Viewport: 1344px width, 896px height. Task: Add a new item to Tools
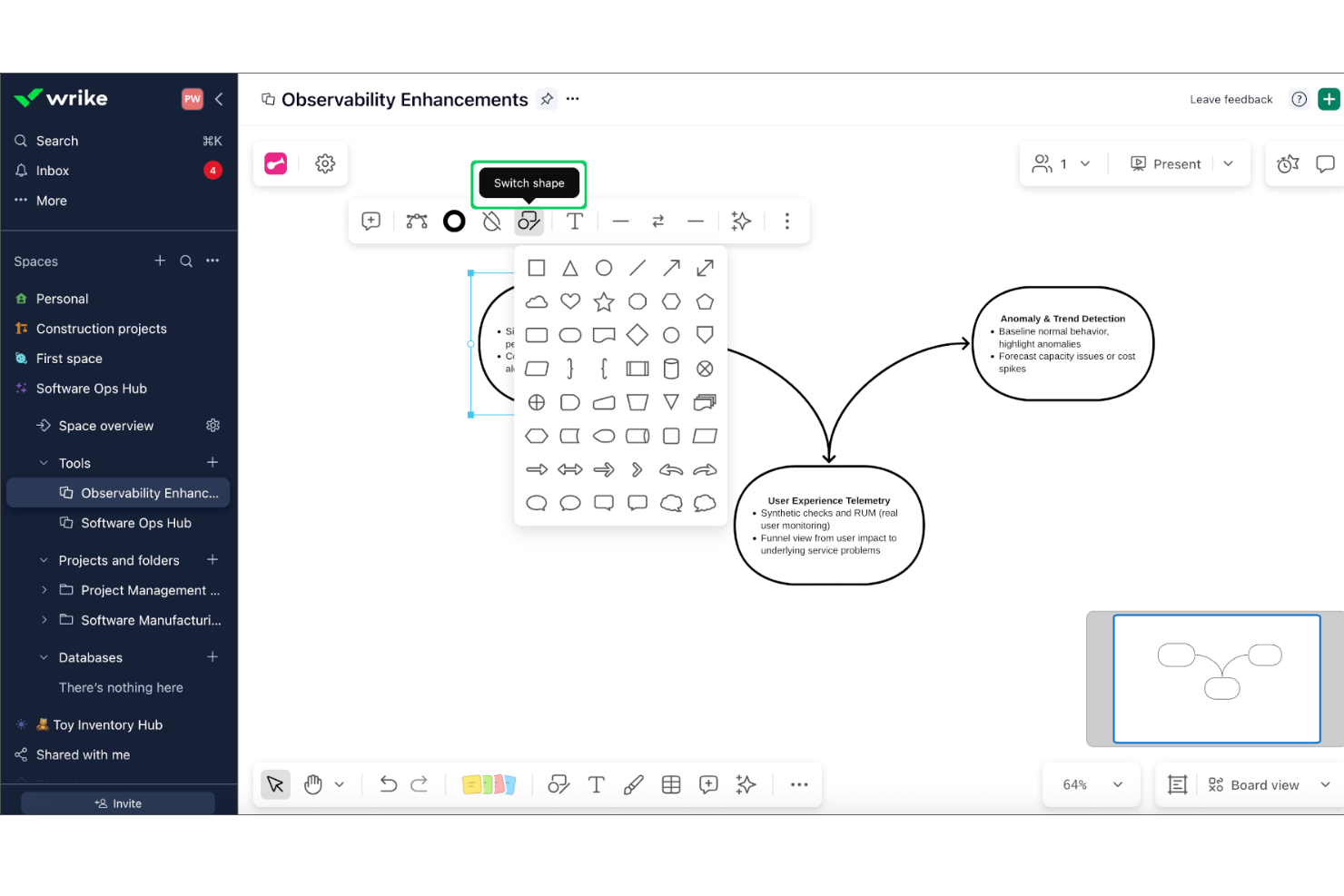point(212,463)
